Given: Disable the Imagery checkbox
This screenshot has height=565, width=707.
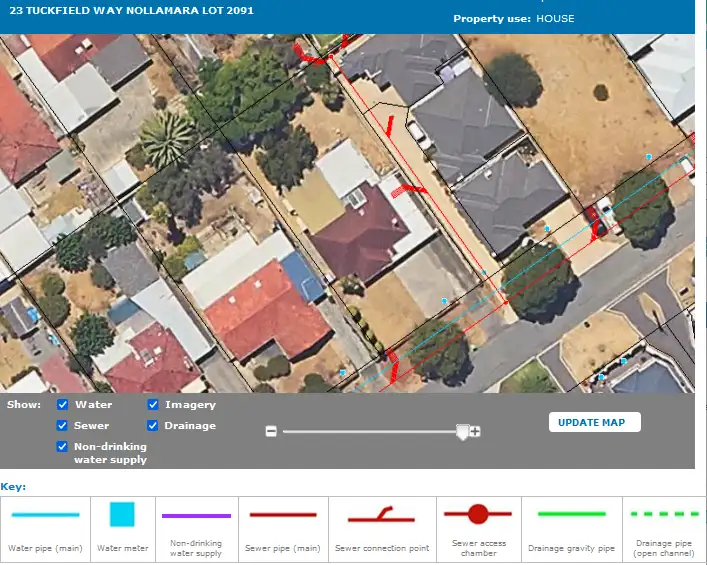Looking at the screenshot, I should coord(153,404).
